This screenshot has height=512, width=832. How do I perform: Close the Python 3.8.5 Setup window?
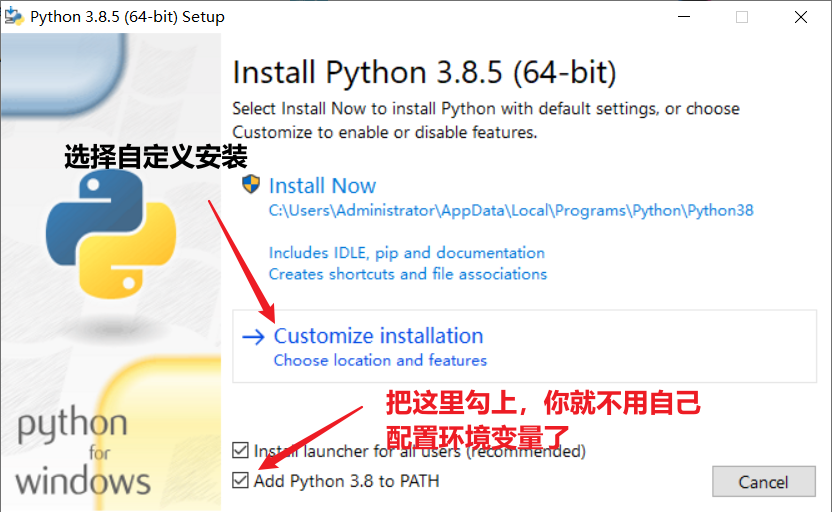click(801, 17)
